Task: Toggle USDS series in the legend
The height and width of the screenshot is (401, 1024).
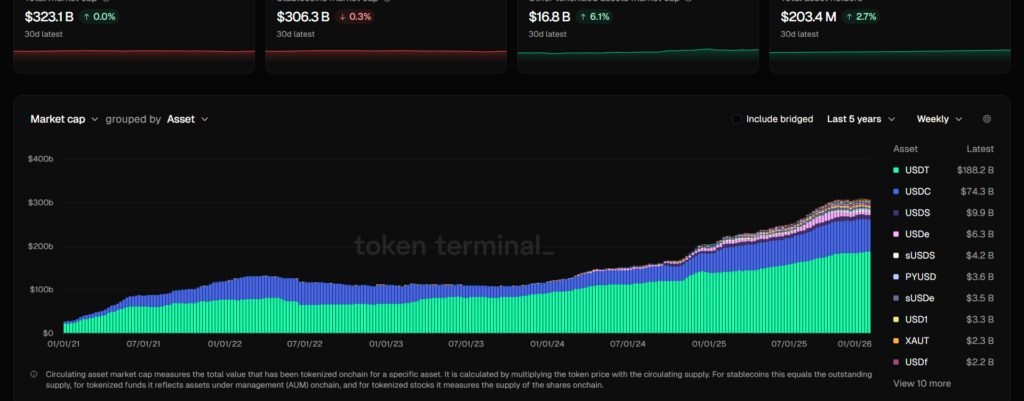Action: coord(917,213)
